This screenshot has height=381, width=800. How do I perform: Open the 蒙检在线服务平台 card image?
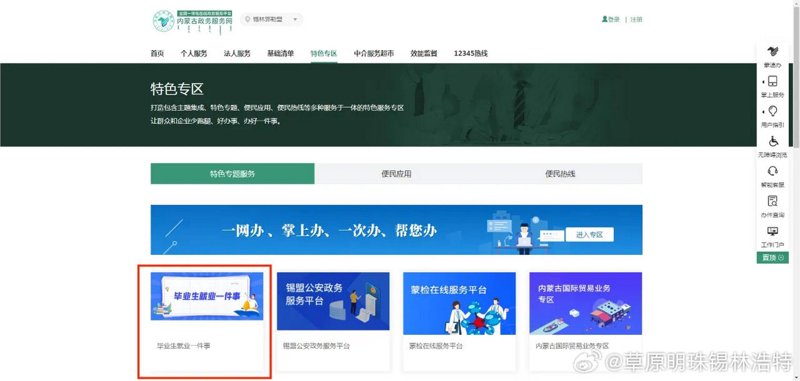coord(459,303)
